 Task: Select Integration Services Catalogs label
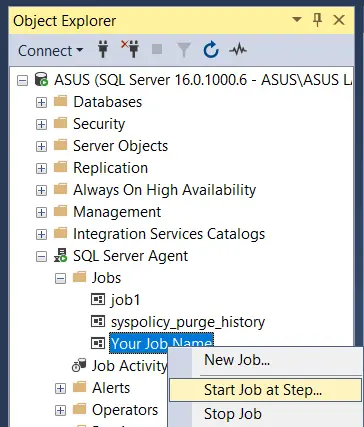click(x=169, y=234)
